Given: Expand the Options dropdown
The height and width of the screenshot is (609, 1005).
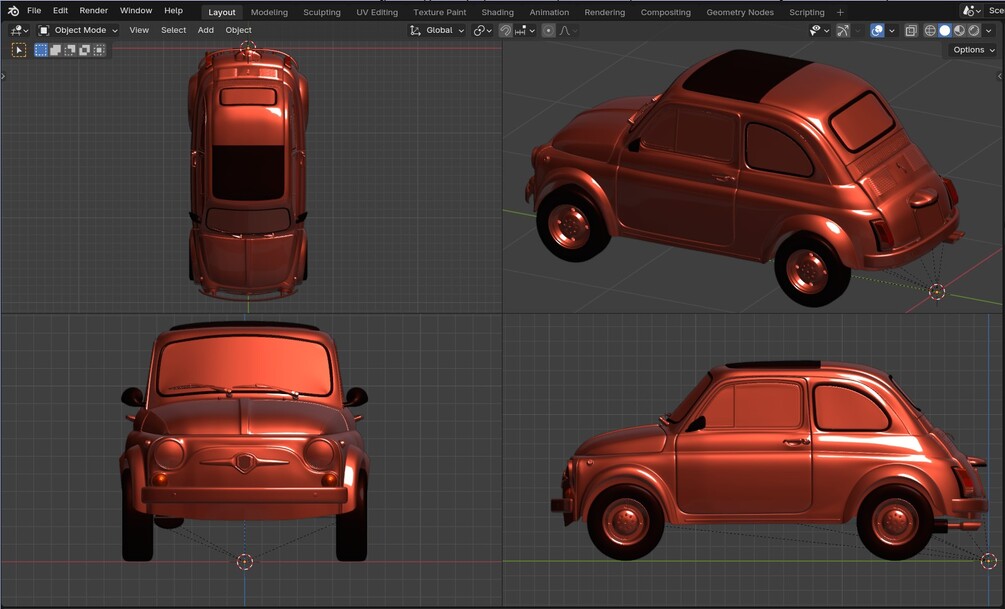Looking at the screenshot, I should (x=972, y=50).
